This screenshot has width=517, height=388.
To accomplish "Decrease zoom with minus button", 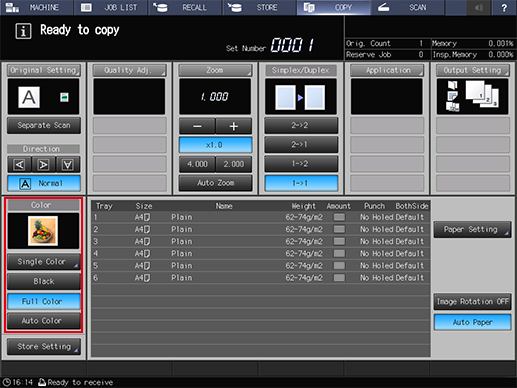I will [x=197, y=126].
